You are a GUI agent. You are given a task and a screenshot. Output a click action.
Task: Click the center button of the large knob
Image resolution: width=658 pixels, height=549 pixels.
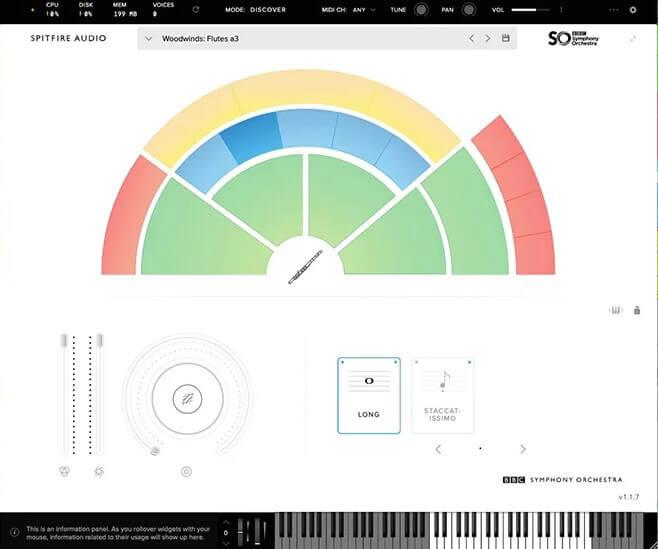[x=187, y=399]
